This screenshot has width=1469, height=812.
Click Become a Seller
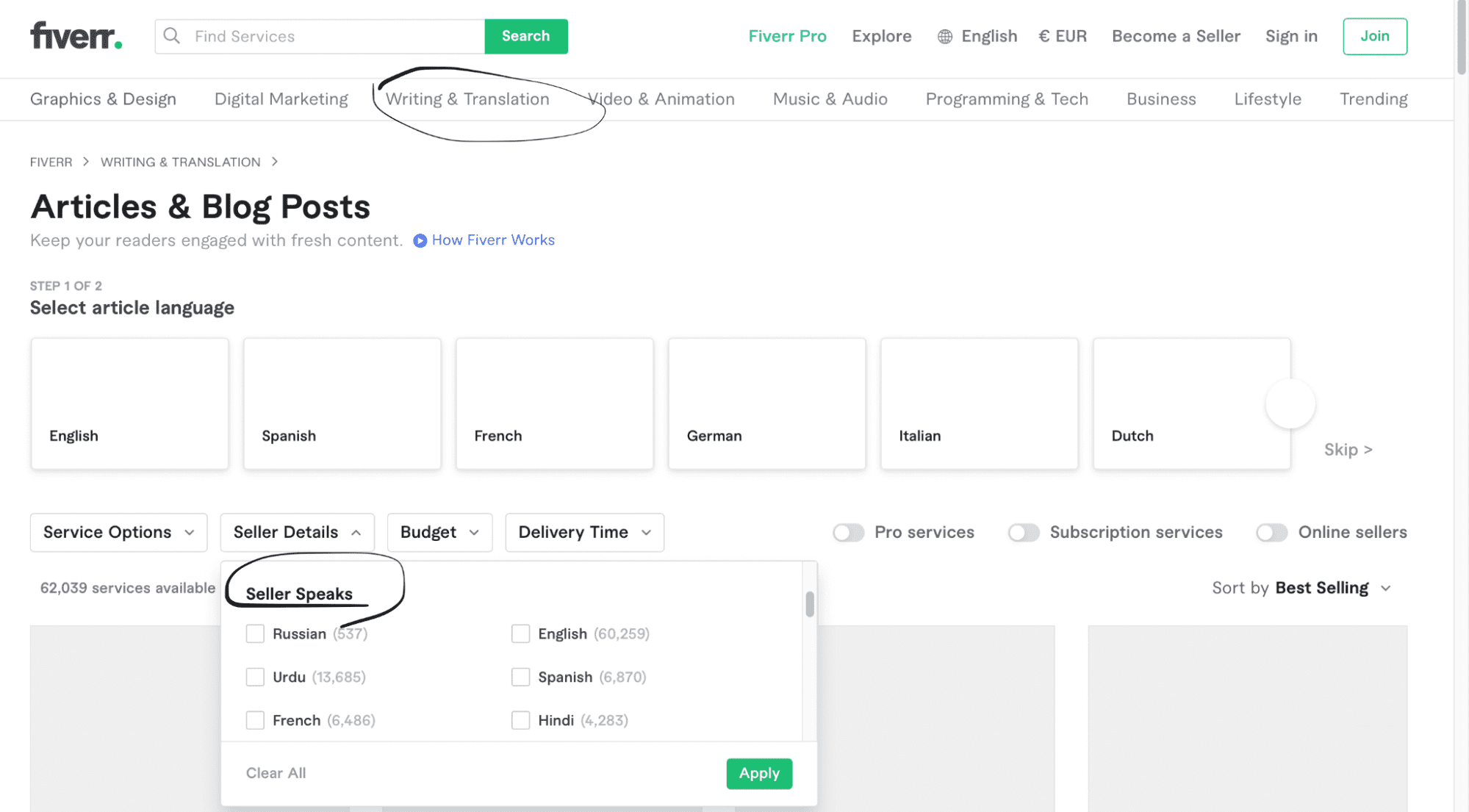coord(1175,36)
